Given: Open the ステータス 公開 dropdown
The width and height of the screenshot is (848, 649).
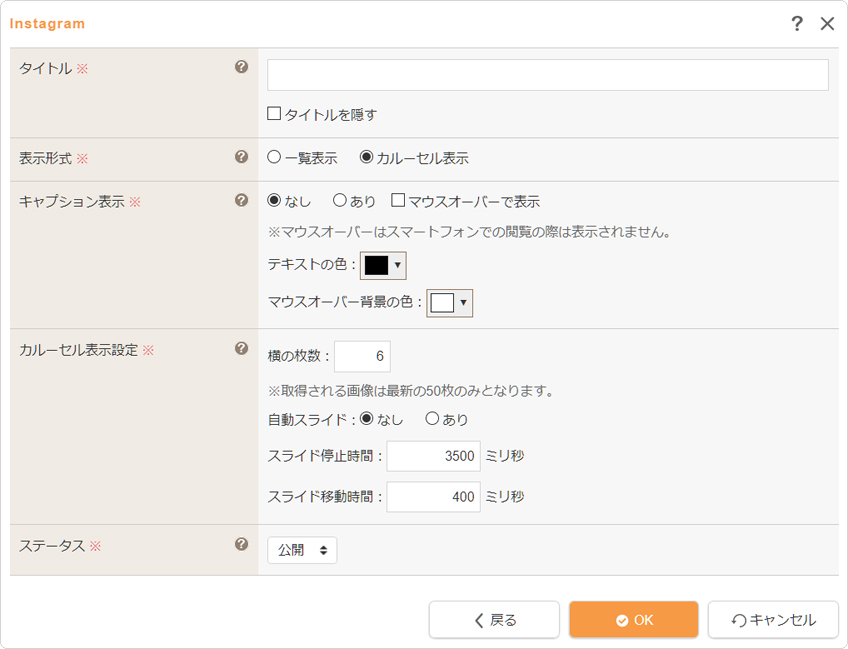Looking at the screenshot, I should [302, 550].
